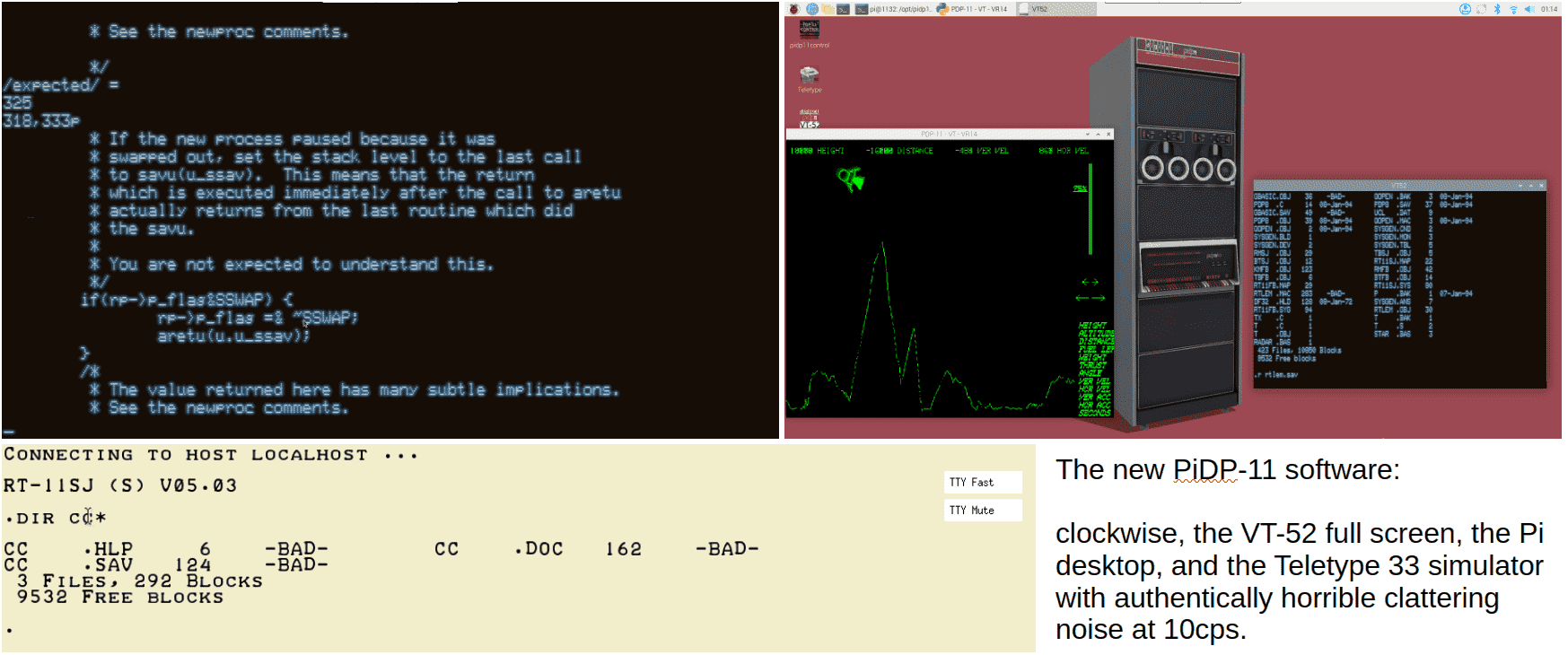Open the File Manager folder icon

coord(828,9)
